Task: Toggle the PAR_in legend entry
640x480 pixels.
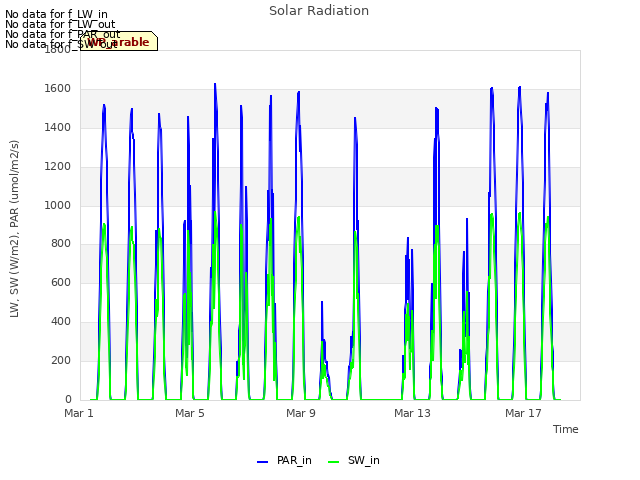Action: point(284,460)
